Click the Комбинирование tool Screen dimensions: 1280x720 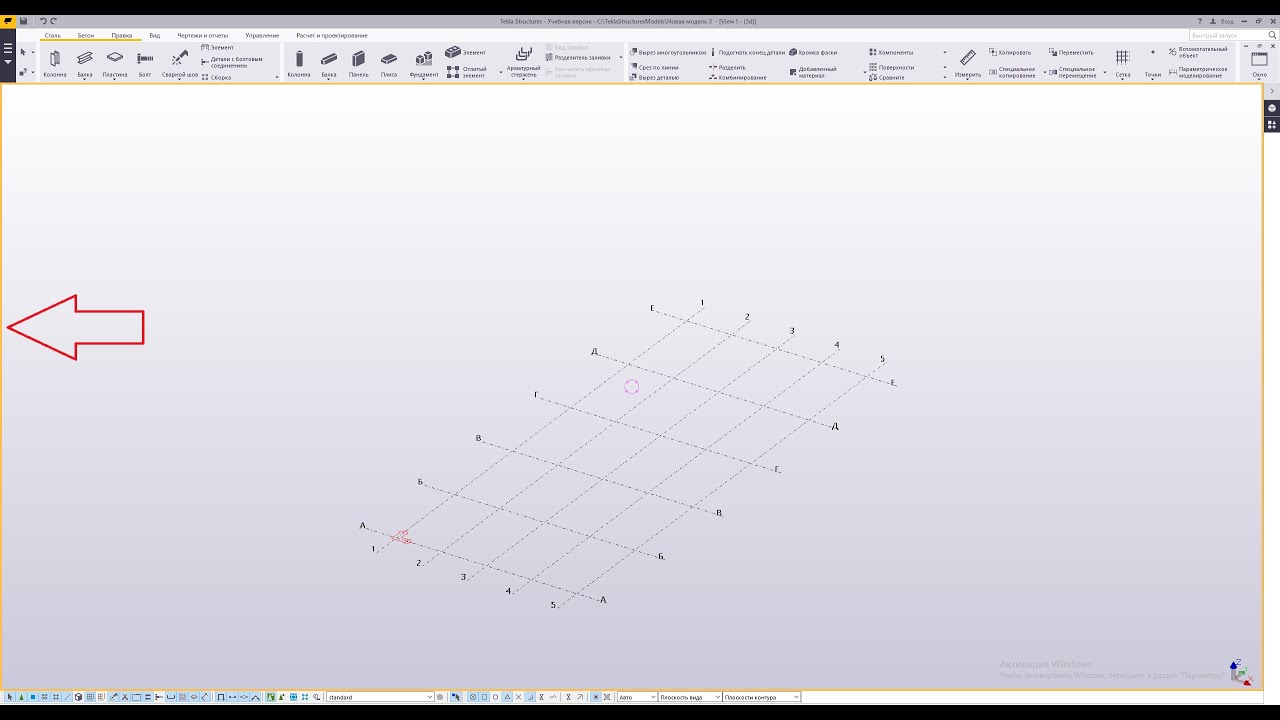[x=737, y=77]
